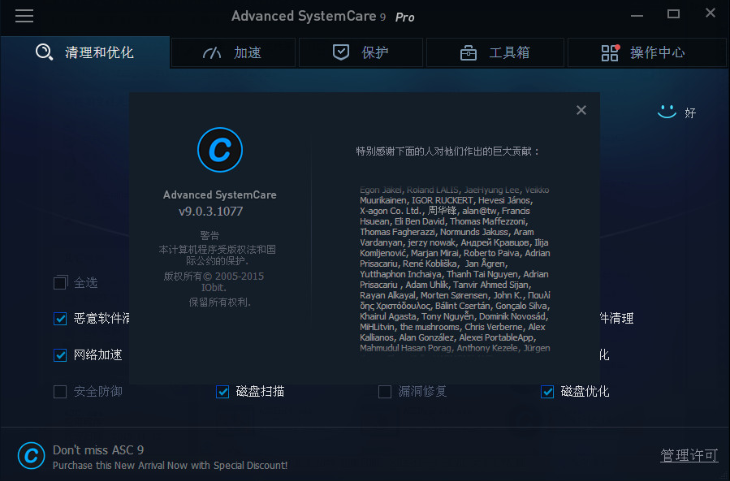Click the Don't miss ASC 9 promotion
Screen dimensions: 730x481
(170, 457)
